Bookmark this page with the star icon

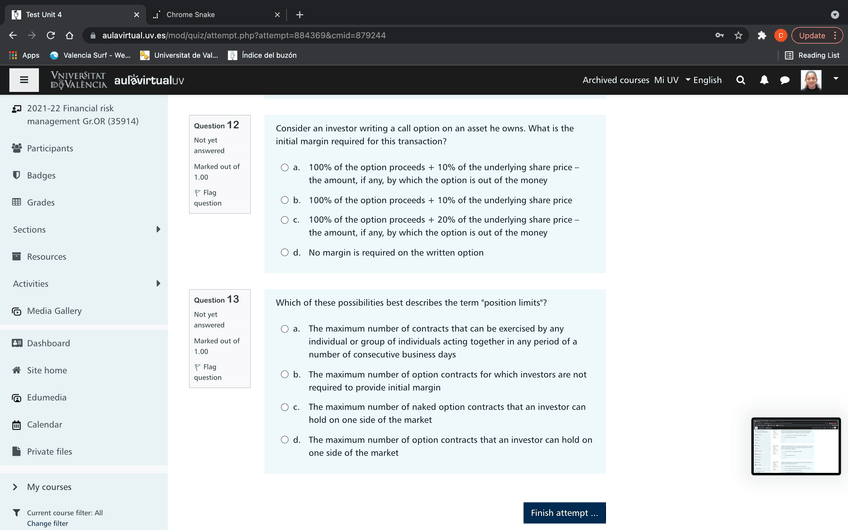click(738, 35)
